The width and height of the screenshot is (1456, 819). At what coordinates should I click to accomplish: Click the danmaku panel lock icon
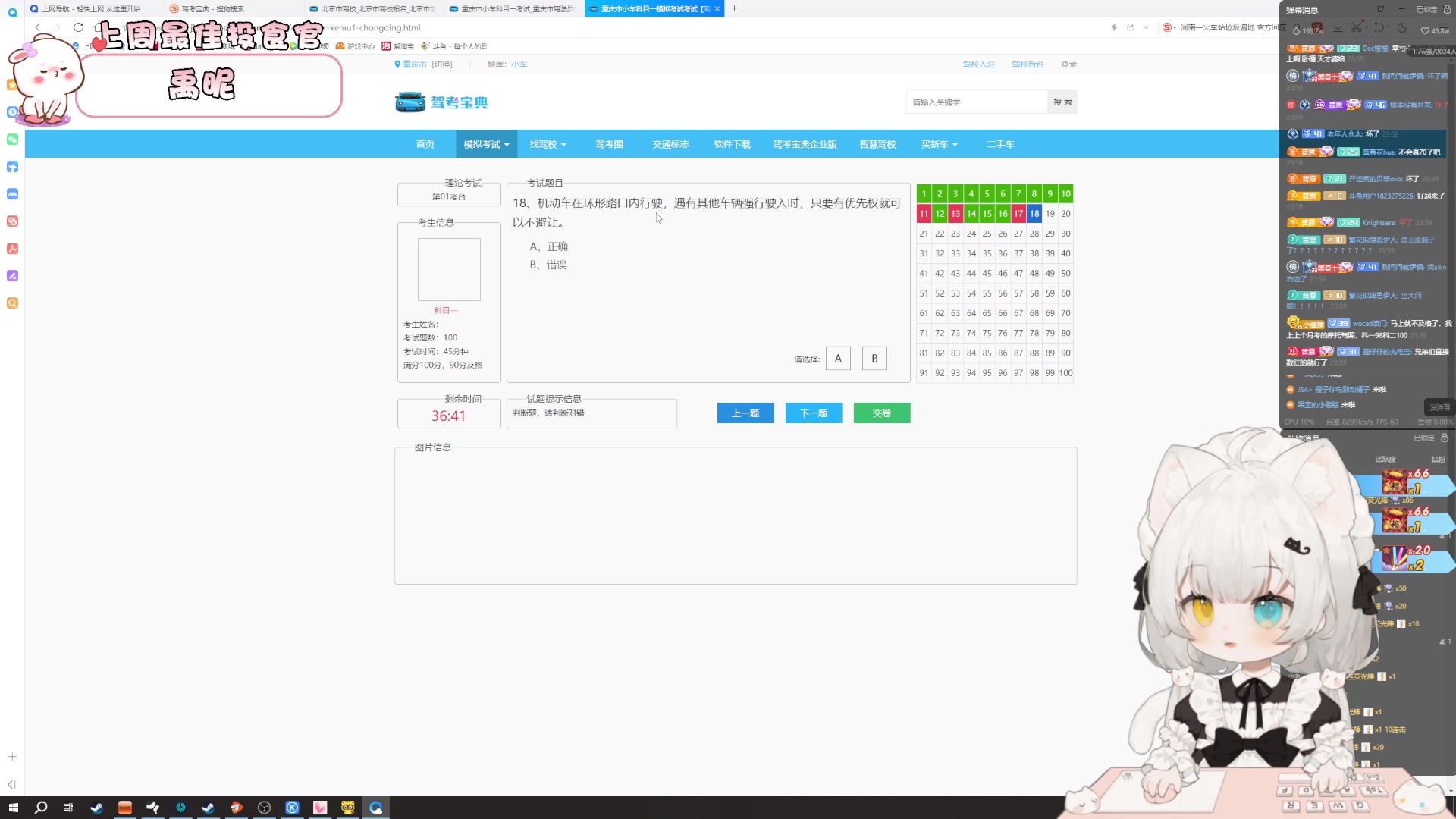(x=1447, y=9)
